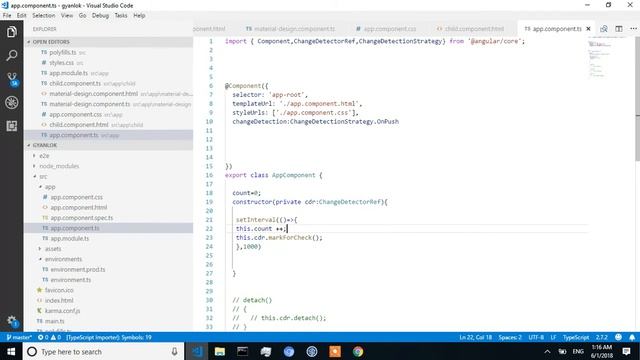Open notifications bell in status bar
This screenshot has width=640, height=360.
[632, 337]
